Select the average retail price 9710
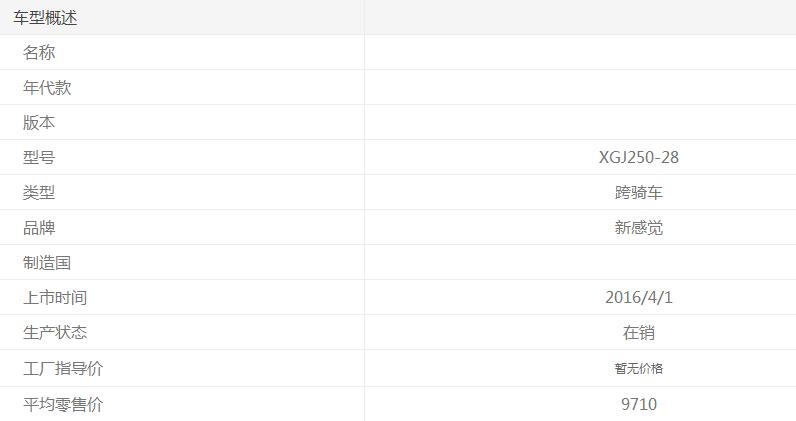Viewport: 796px width, 421px height. (x=638, y=405)
